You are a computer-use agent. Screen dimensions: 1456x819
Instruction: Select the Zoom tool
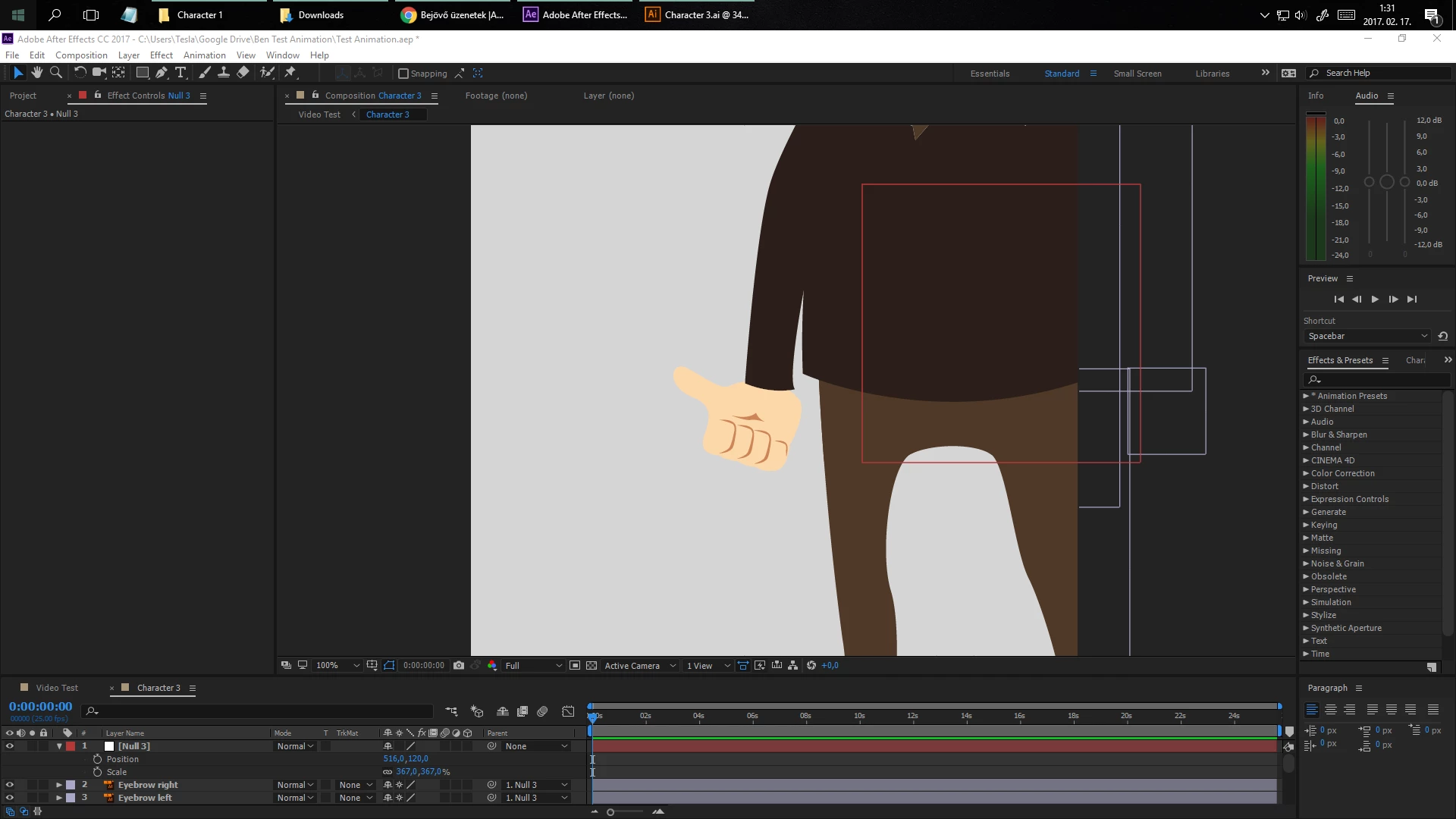coord(55,73)
